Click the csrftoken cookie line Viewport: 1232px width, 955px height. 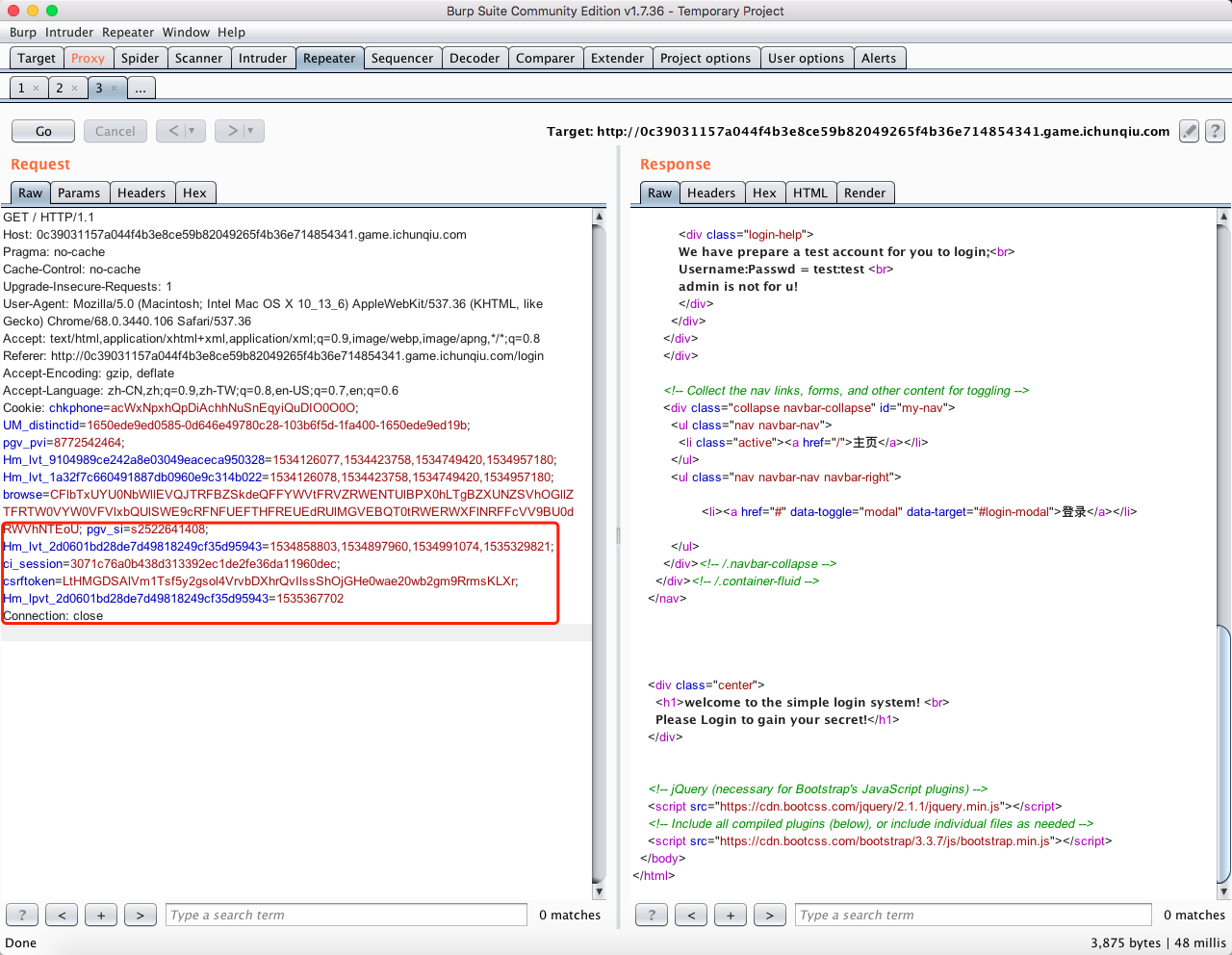tap(261, 581)
